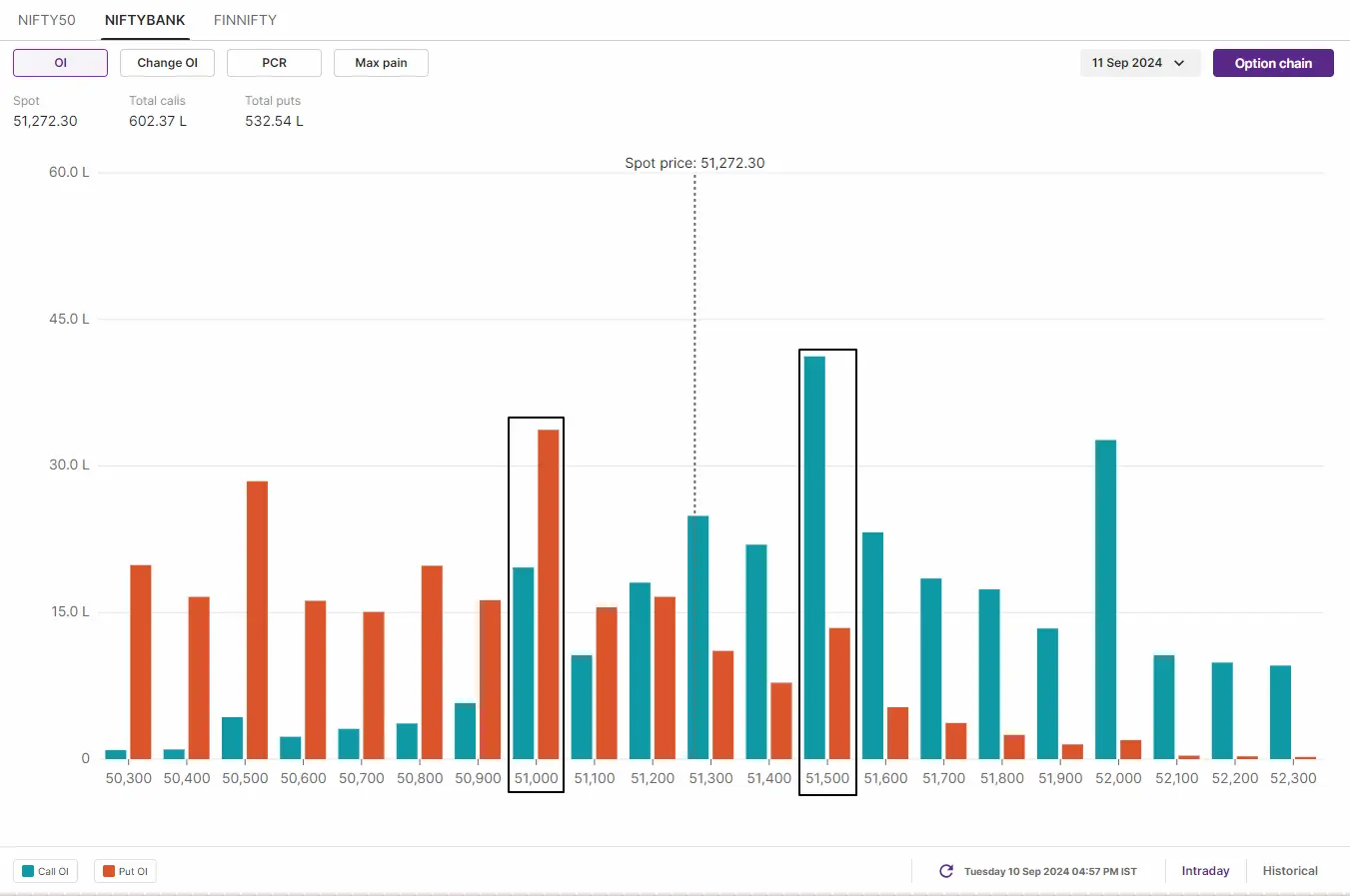The width and height of the screenshot is (1350, 896).
Task: Click the Spot value 51,272.30
Action: click(x=45, y=121)
